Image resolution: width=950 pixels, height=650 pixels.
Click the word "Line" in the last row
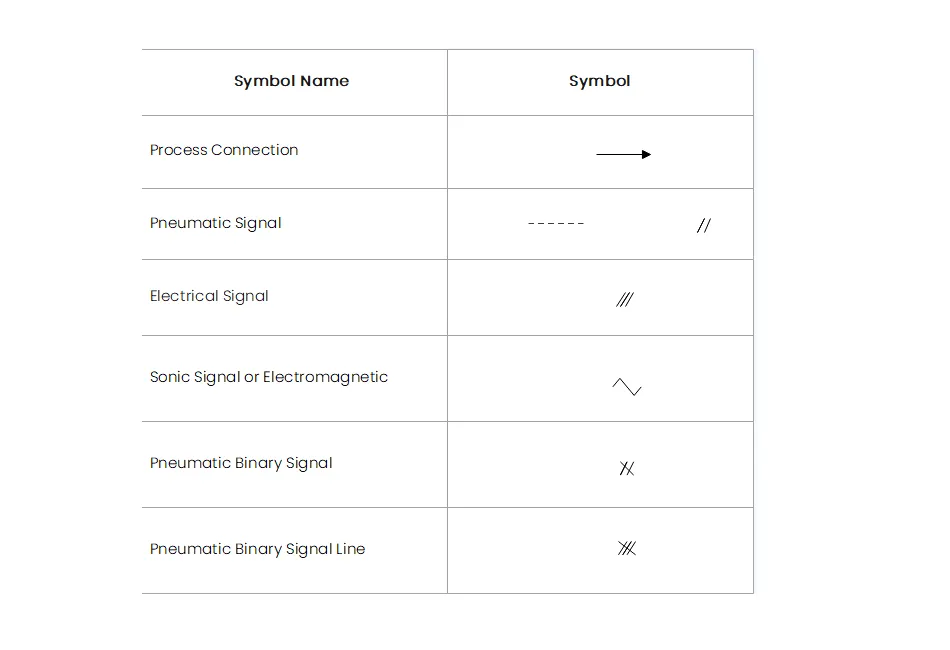click(x=350, y=549)
